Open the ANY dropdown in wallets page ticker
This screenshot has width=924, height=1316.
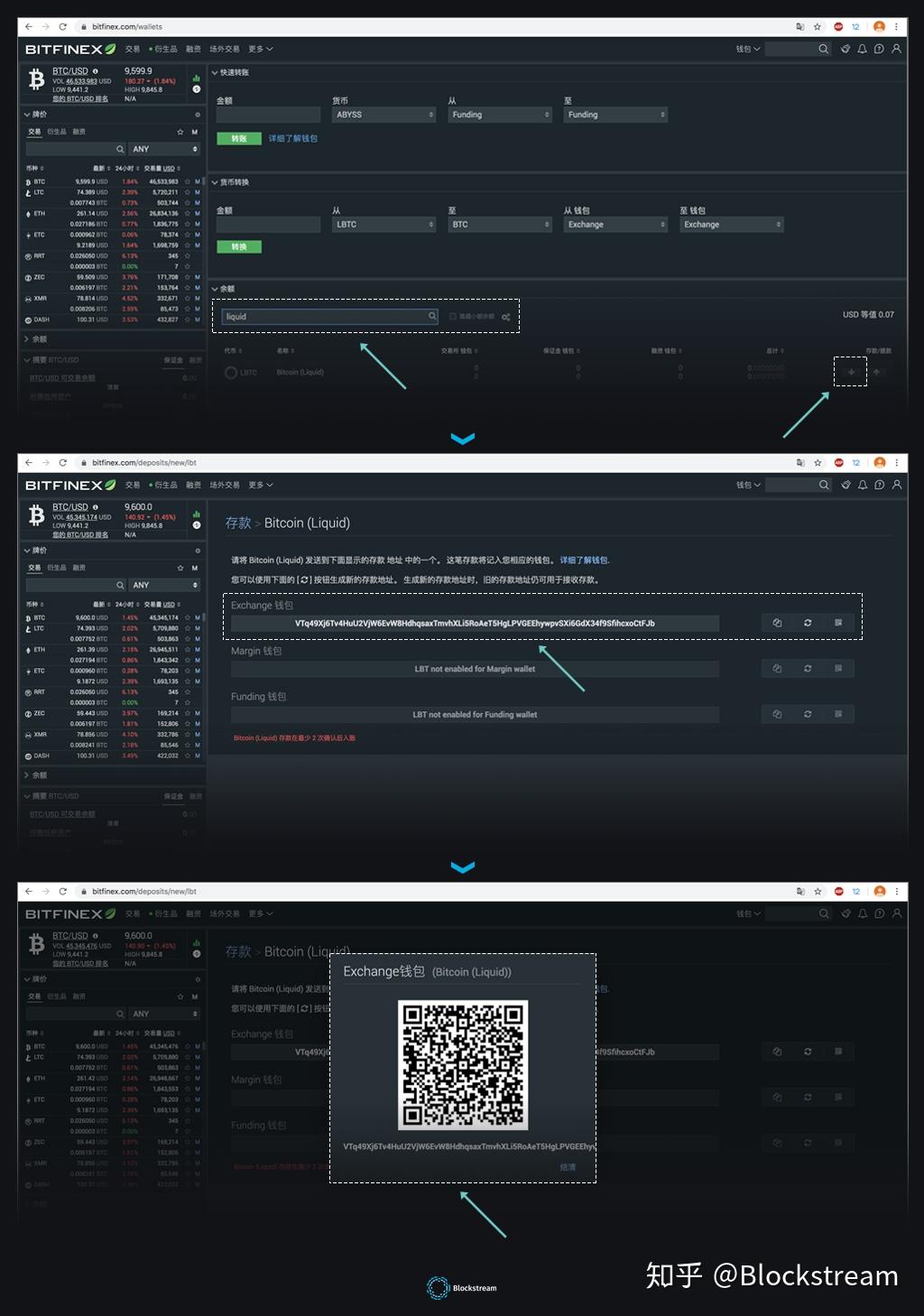coord(164,149)
